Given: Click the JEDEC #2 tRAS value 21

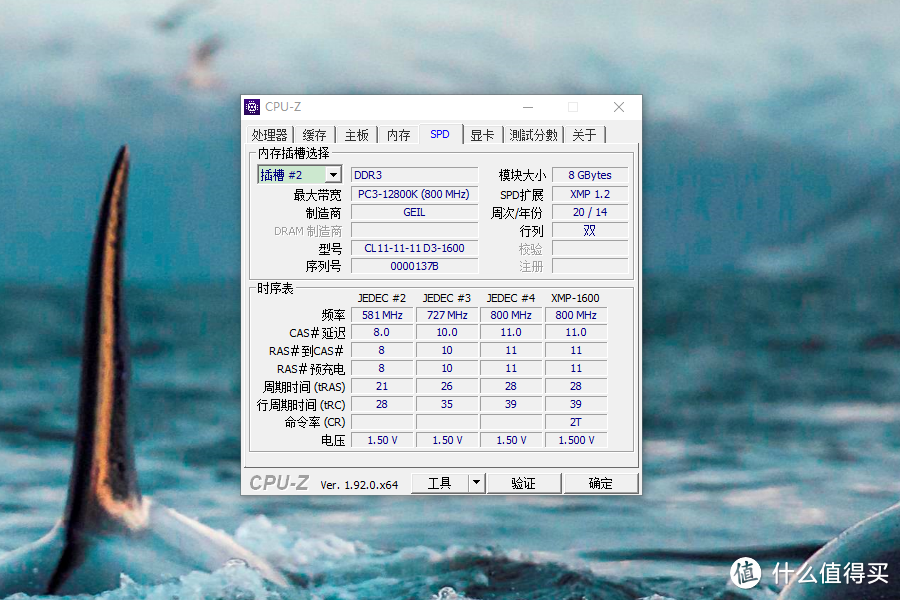Looking at the screenshot, I should 382,386.
